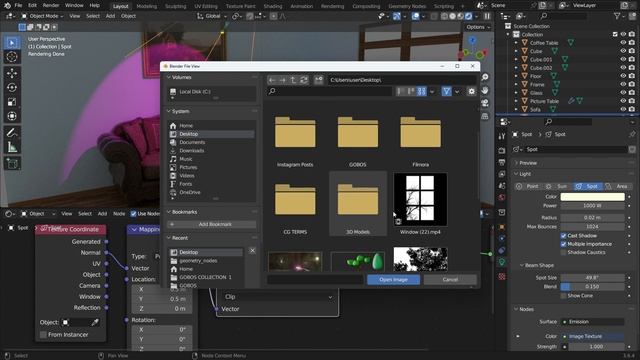Select the Transform tool

pyautogui.click(x=12, y=116)
